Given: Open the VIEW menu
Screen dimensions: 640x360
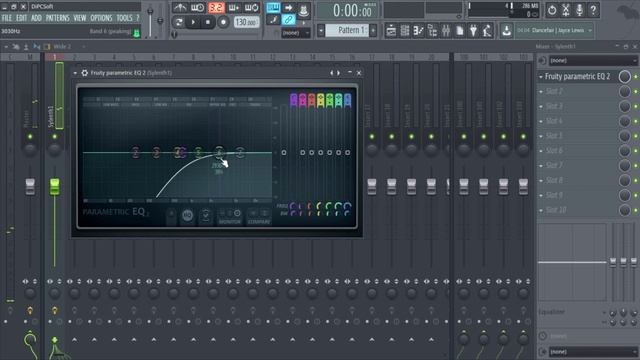Looking at the screenshot, I should tap(80, 18).
